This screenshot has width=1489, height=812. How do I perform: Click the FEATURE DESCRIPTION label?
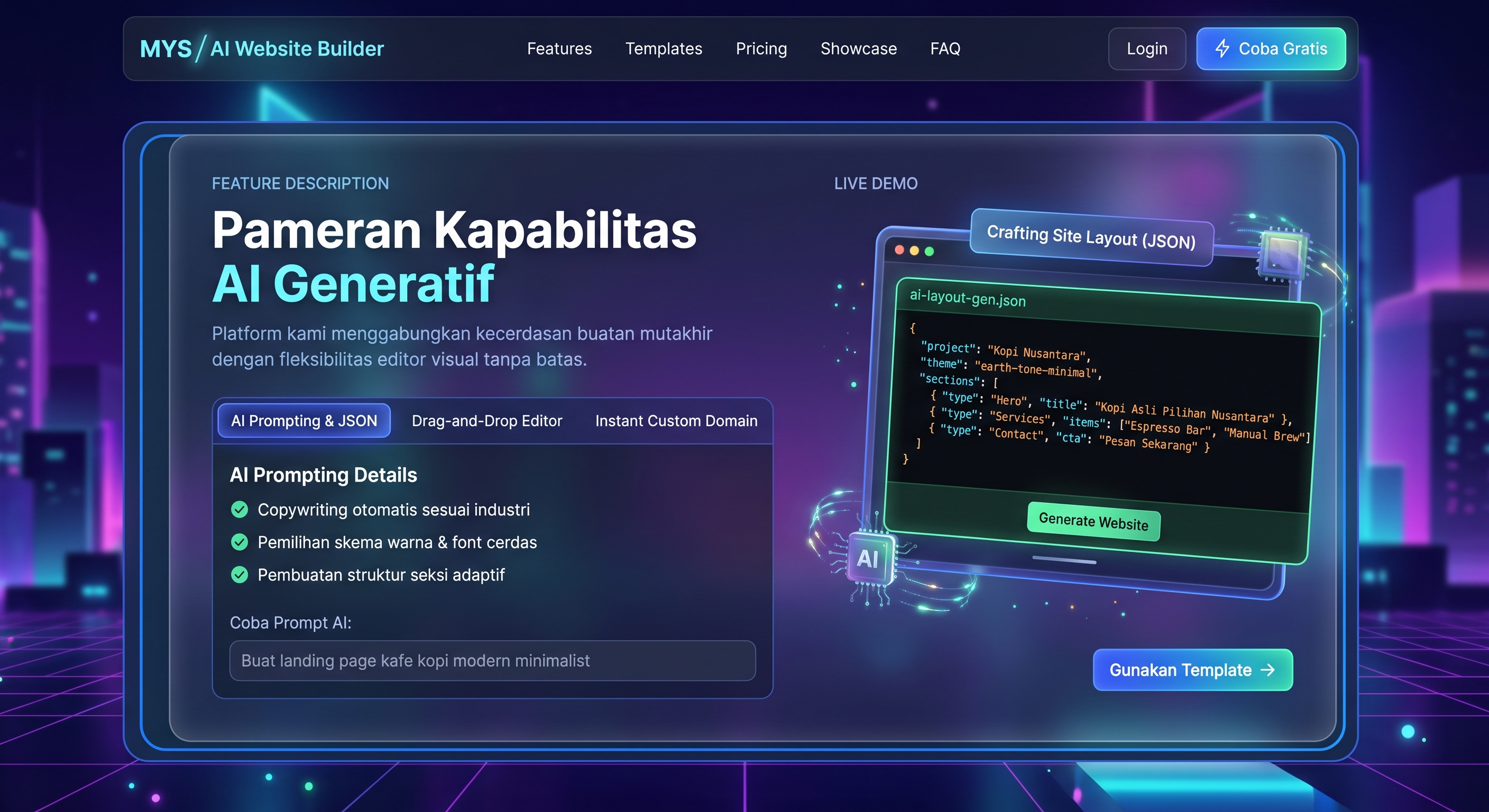coord(300,183)
